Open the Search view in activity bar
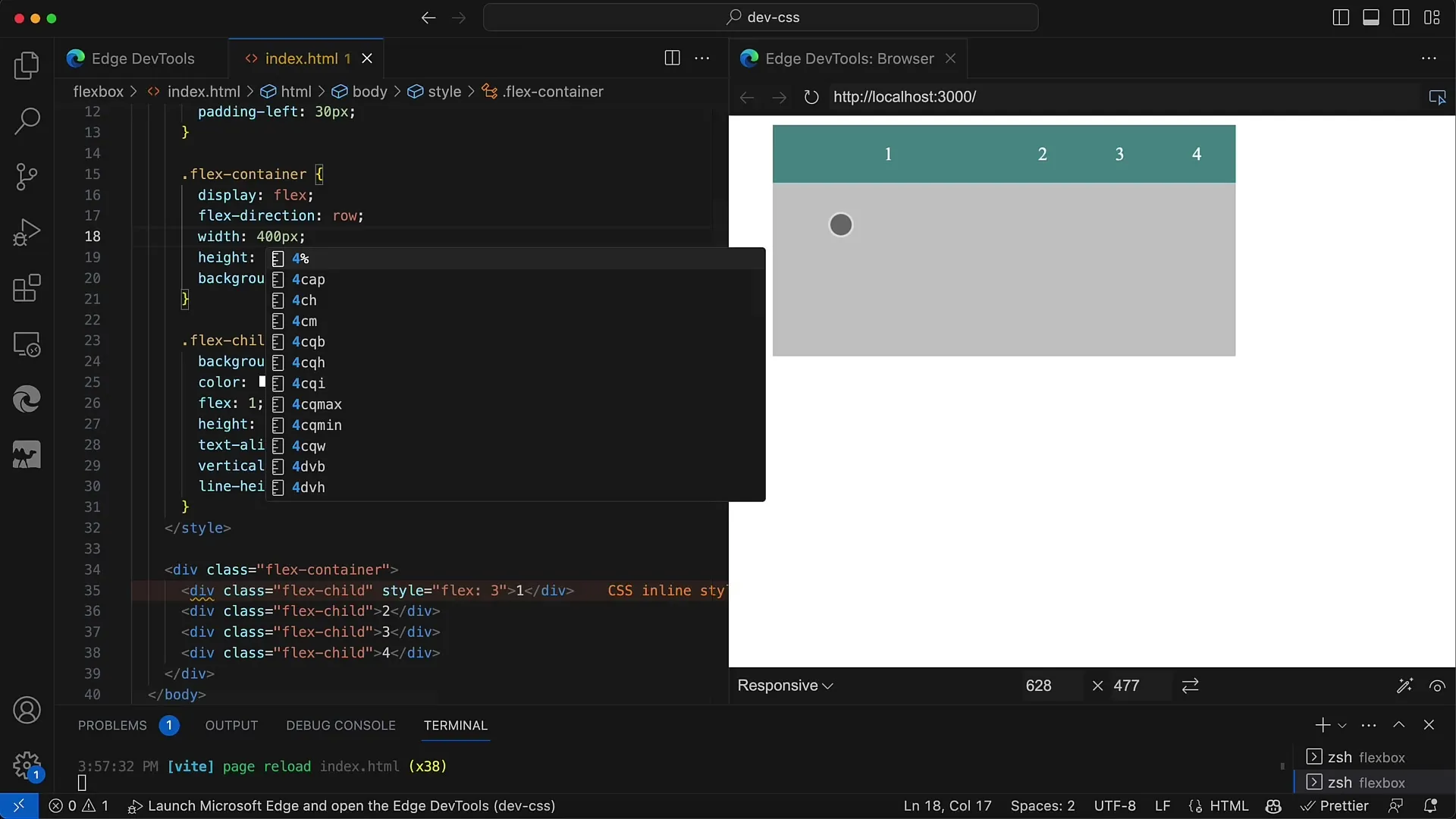The image size is (1456, 819). [27, 121]
